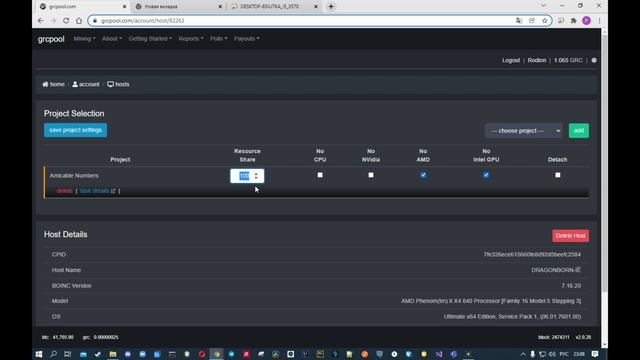Click the AMD Phenom processor model text

coord(491,301)
